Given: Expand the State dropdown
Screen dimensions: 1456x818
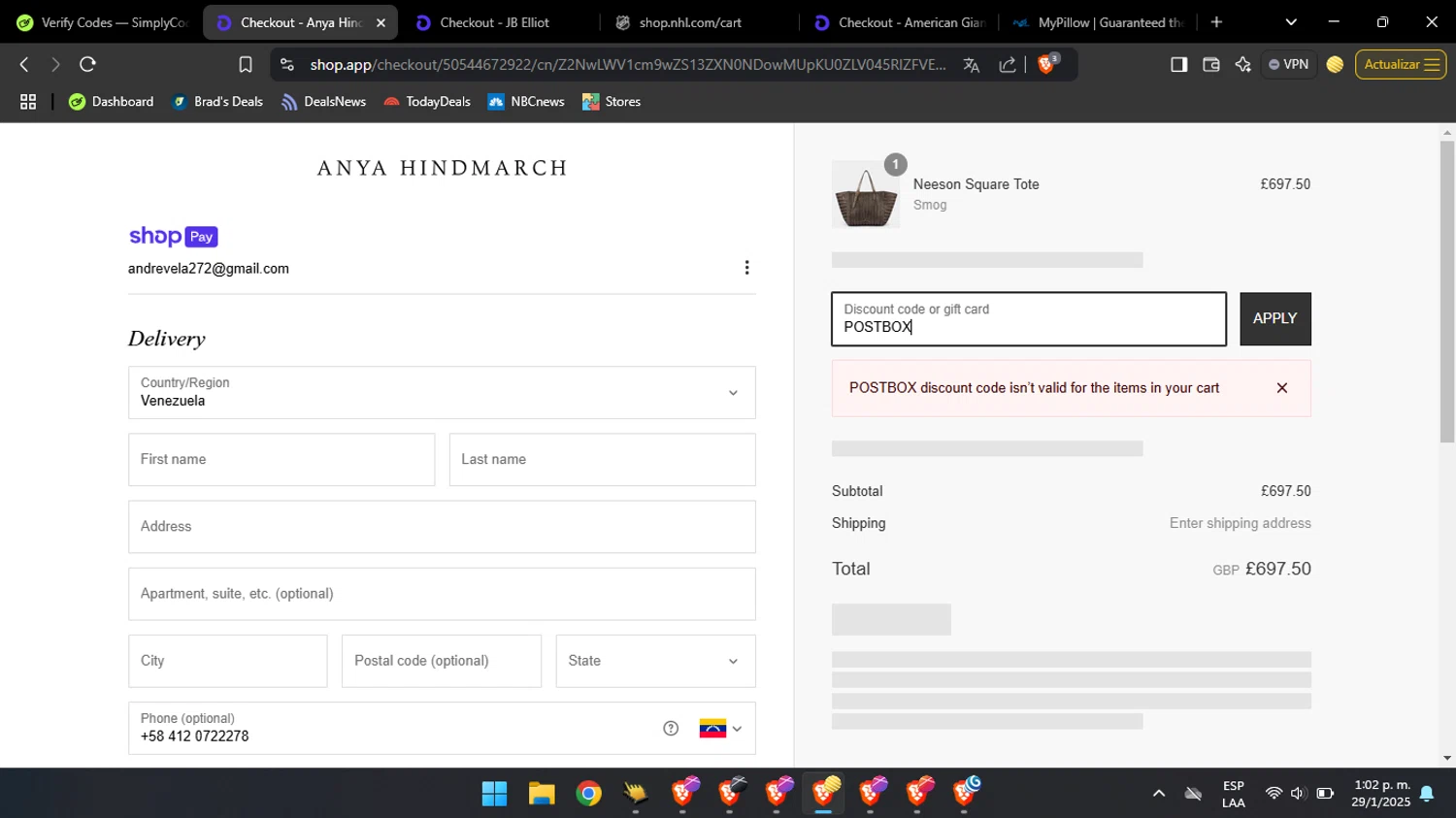Looking at the screenshot, I should click(655, 661).
